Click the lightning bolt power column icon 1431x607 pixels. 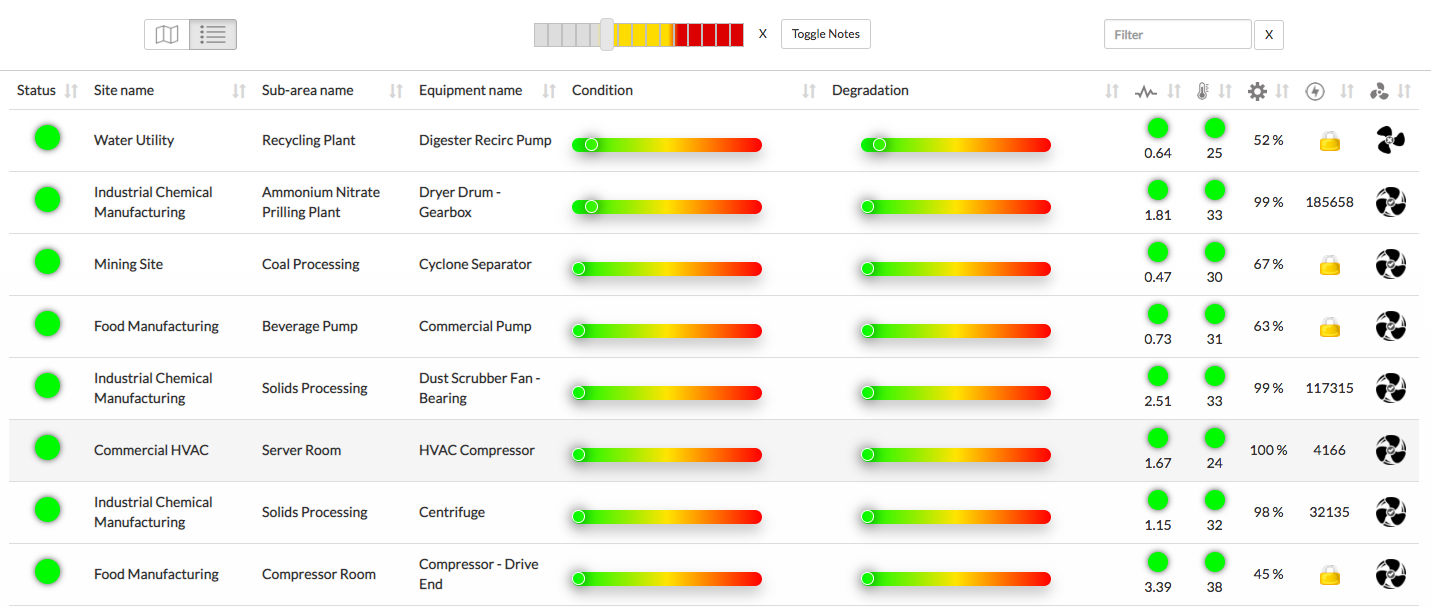1315,92
